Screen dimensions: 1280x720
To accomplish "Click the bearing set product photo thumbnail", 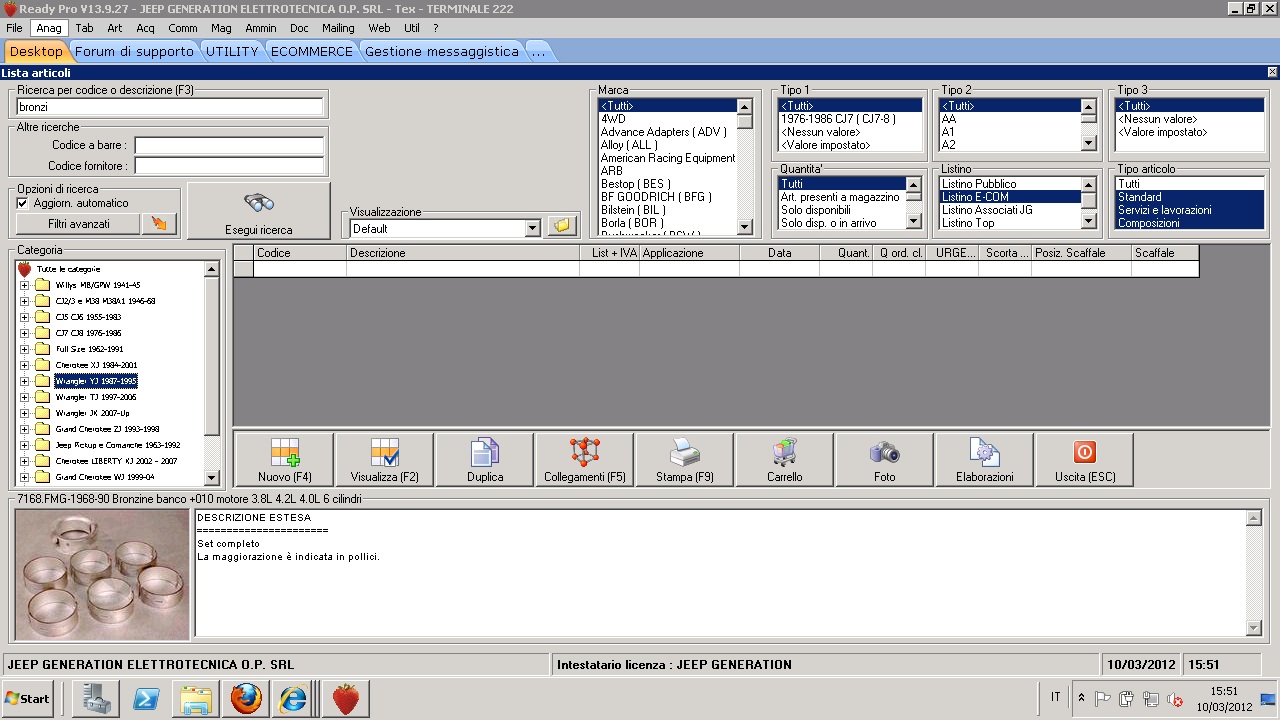I will click(102, 574).
